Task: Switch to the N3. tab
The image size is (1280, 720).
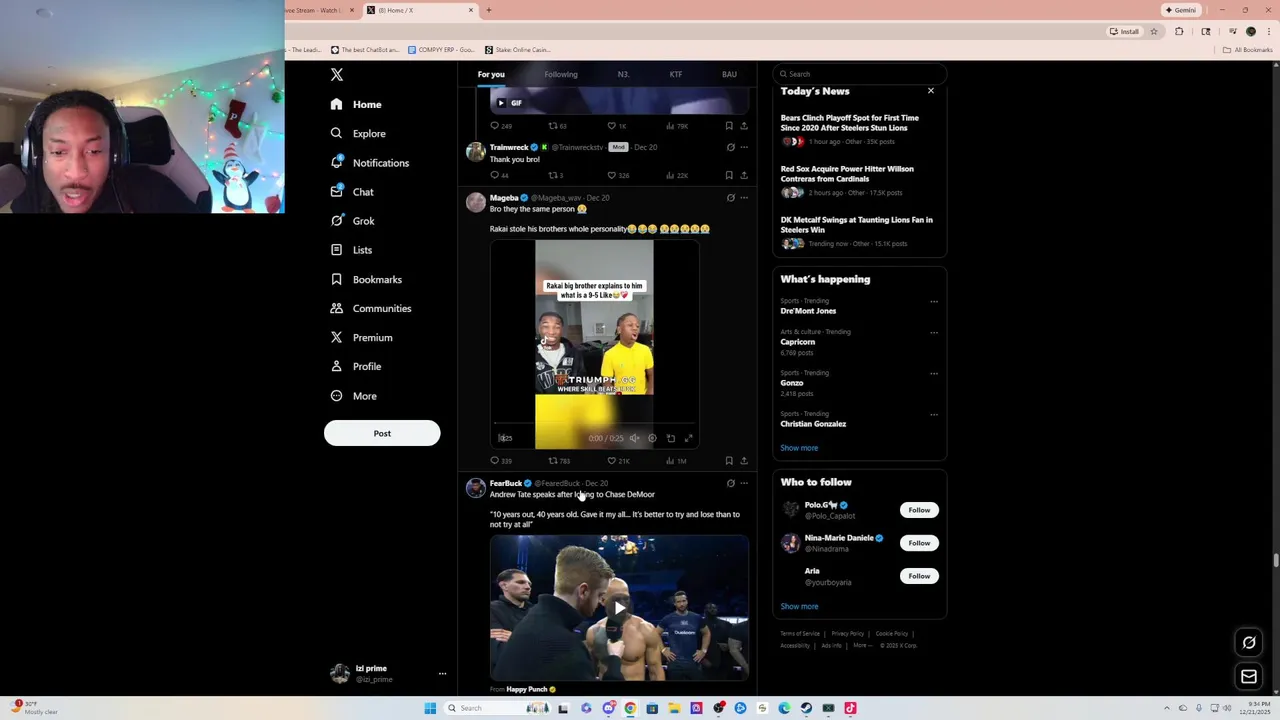Action: [623, 74]
